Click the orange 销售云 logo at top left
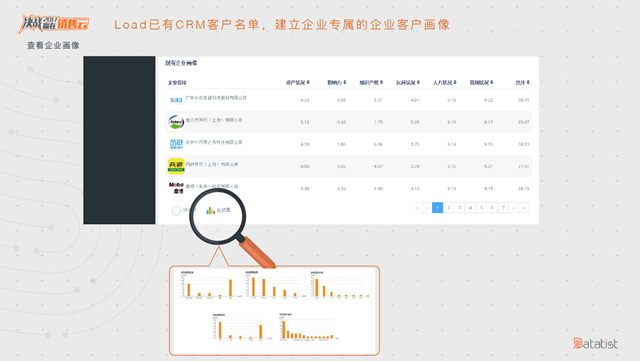The width and height of the screenshot is (640, 361). 54,24
